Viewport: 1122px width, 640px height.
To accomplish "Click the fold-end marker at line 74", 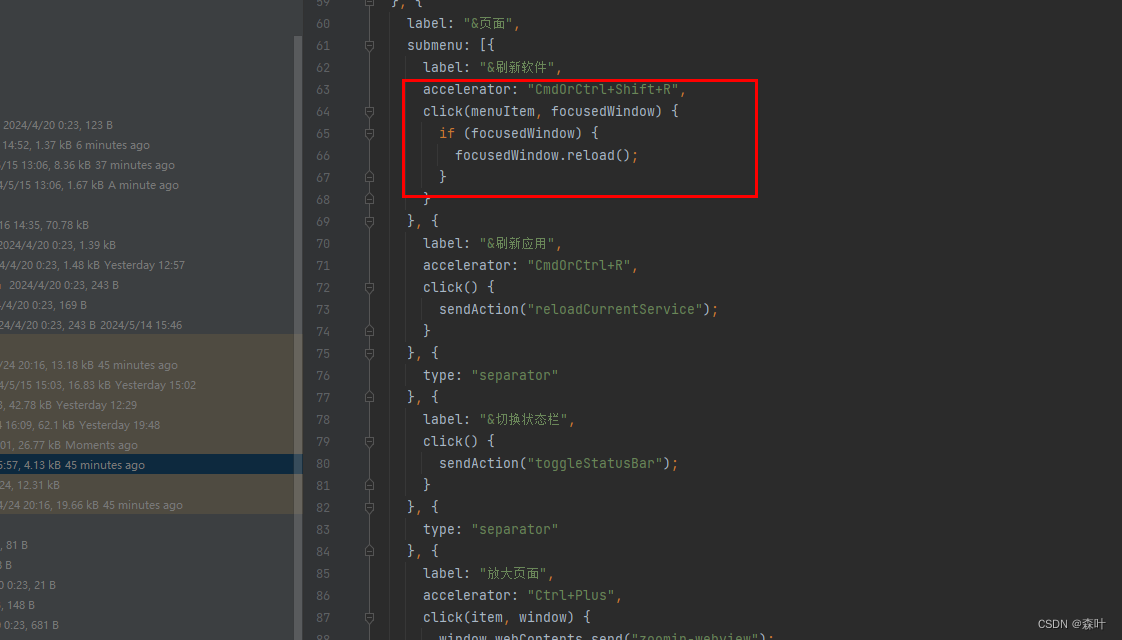I will pyautogui.click(x=369, y=330).
